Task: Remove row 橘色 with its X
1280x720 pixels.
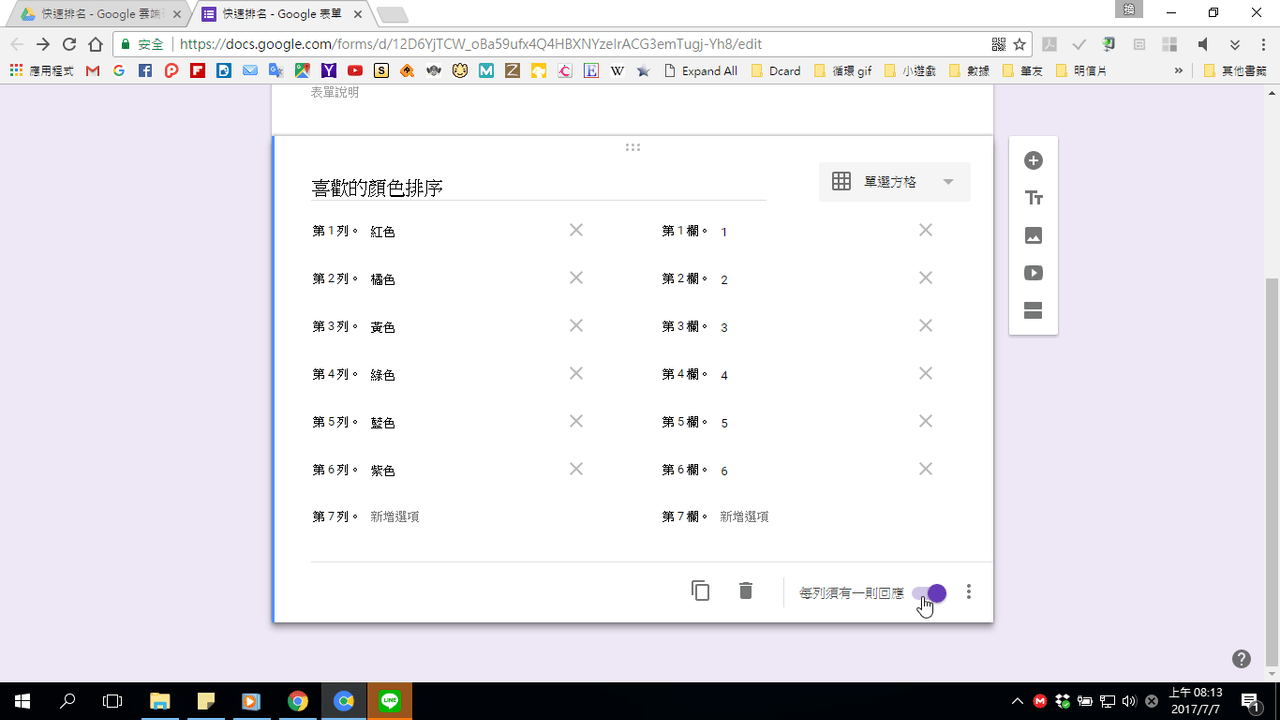Action: pyautogui.click(x=576, y=278)
